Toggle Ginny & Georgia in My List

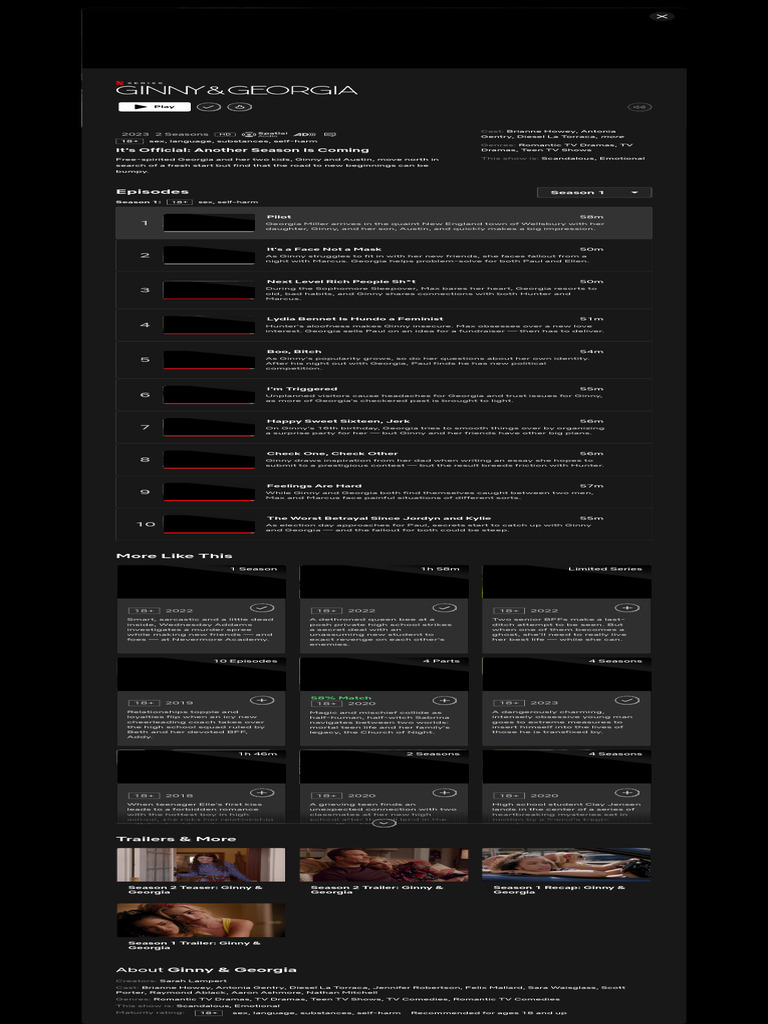[x=209, y=106]
